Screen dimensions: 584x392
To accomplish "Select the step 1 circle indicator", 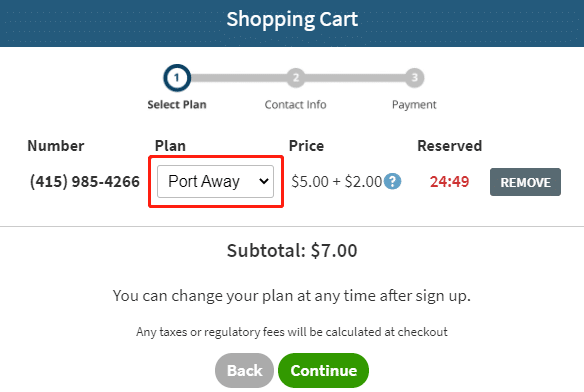I will [x=177, y=78].
